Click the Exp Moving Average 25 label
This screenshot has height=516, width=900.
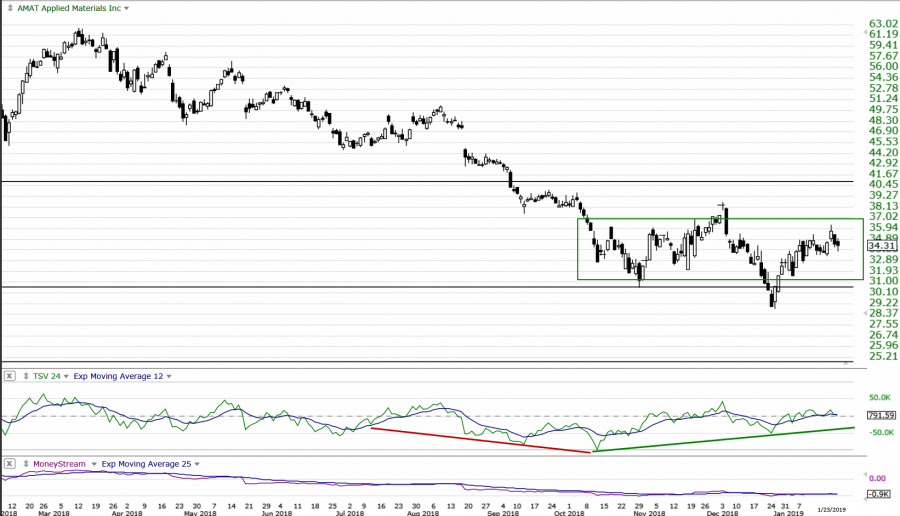coord(146,464)
